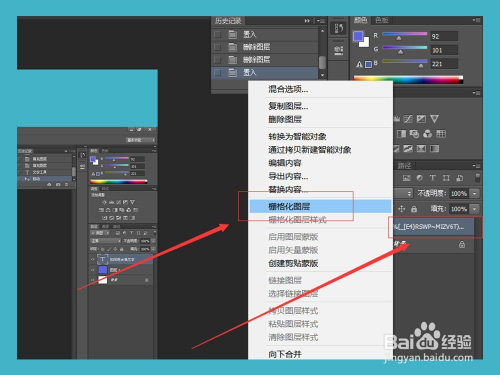Add a Vibrance adjustment in large Adjustments panel
This screenshot has width=500, height=375.
(x=434, y=119)
